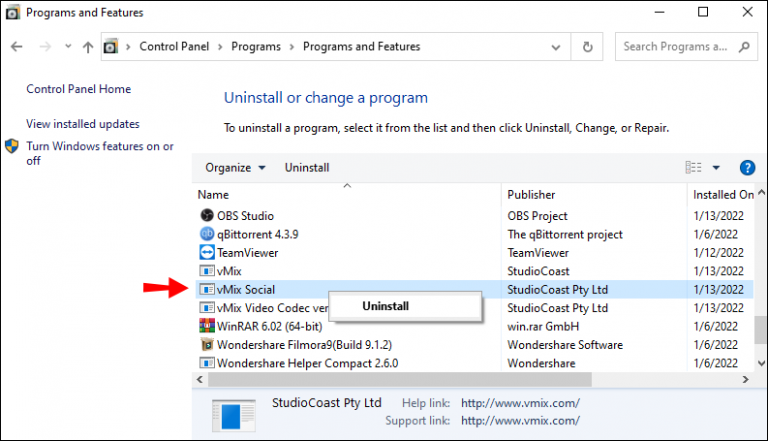768x441 pixels.
Task: Click Uninstall in the toolbar
Action: 307,168
